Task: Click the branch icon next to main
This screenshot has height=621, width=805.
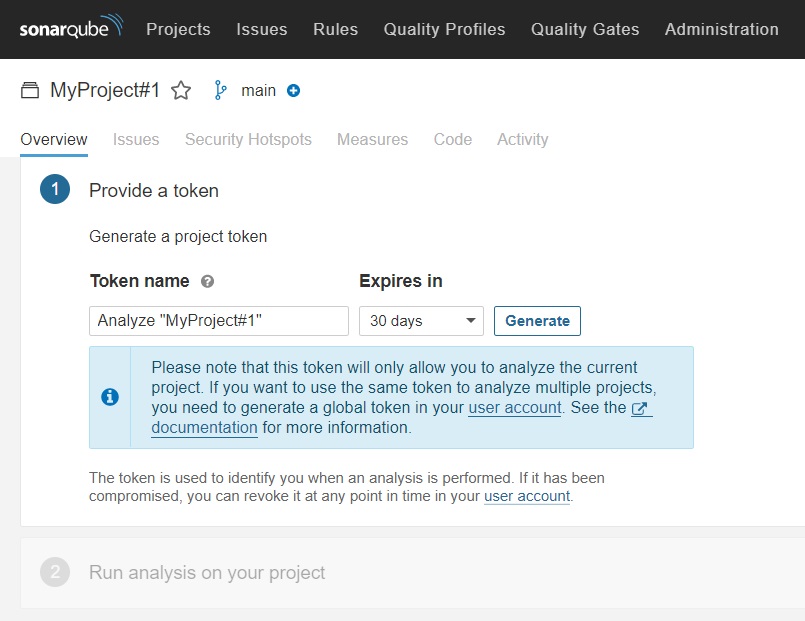Action: coord(220,90)
